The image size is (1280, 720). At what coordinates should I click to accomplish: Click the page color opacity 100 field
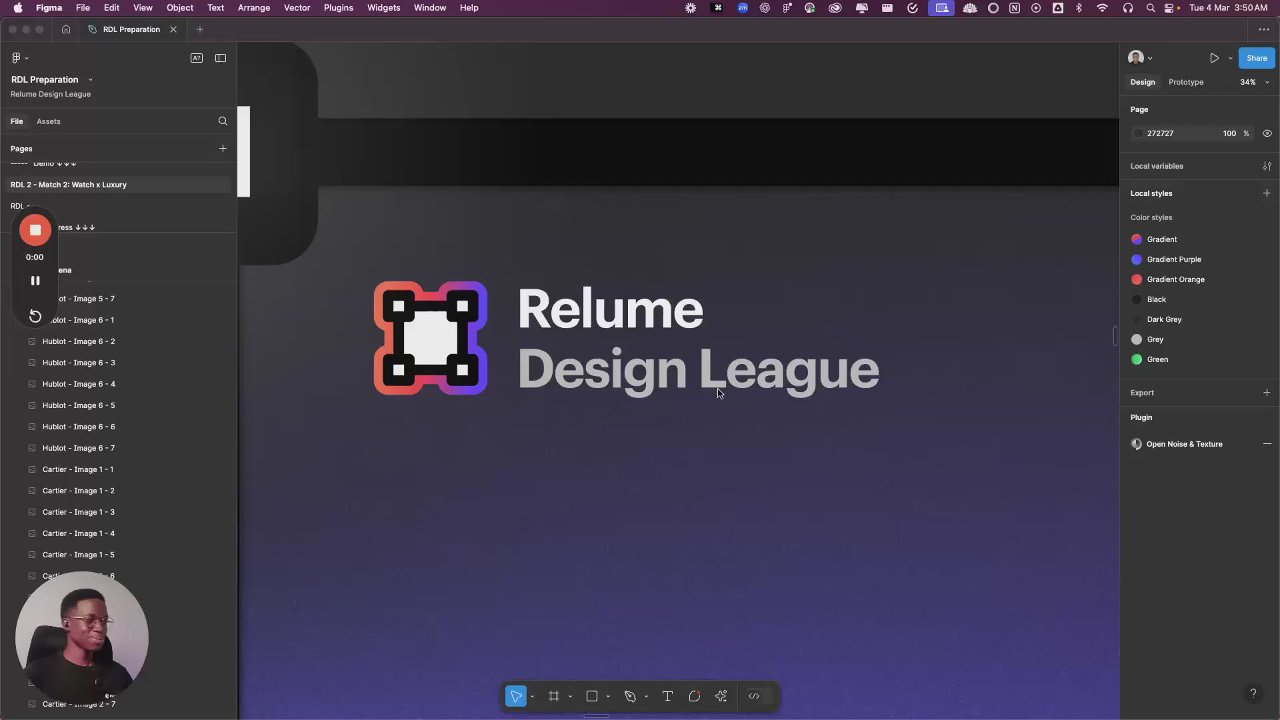click(x=1229, y=133)
